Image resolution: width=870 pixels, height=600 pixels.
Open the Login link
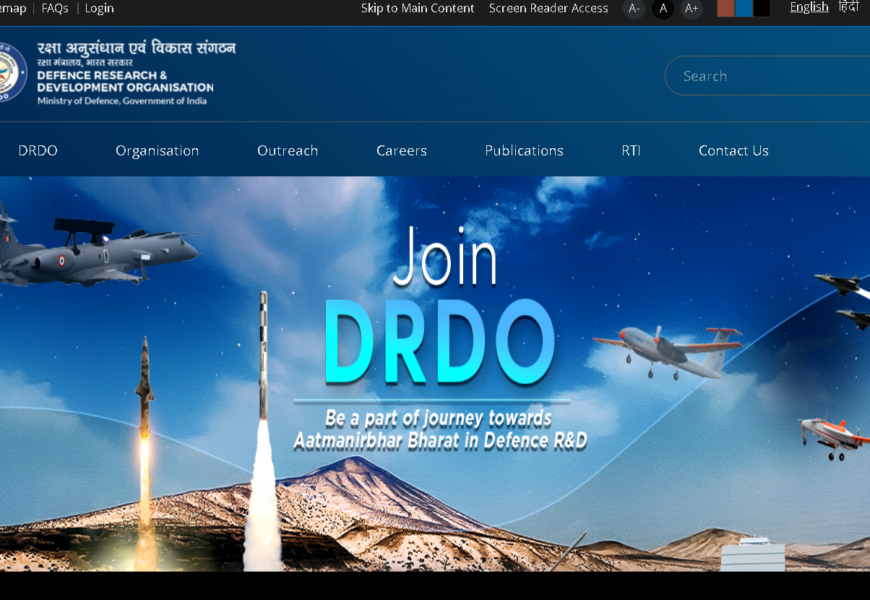coord(99,8)
